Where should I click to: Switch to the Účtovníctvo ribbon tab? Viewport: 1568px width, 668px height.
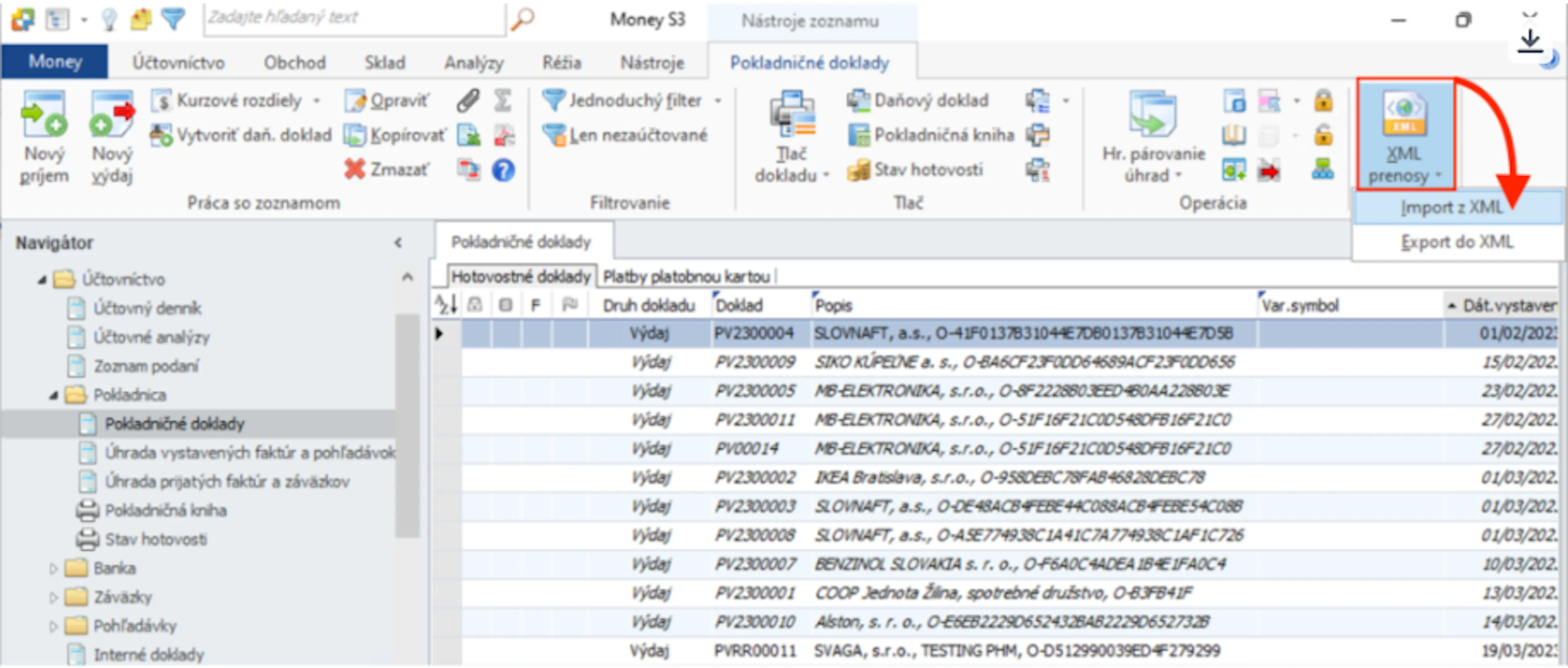178,63
